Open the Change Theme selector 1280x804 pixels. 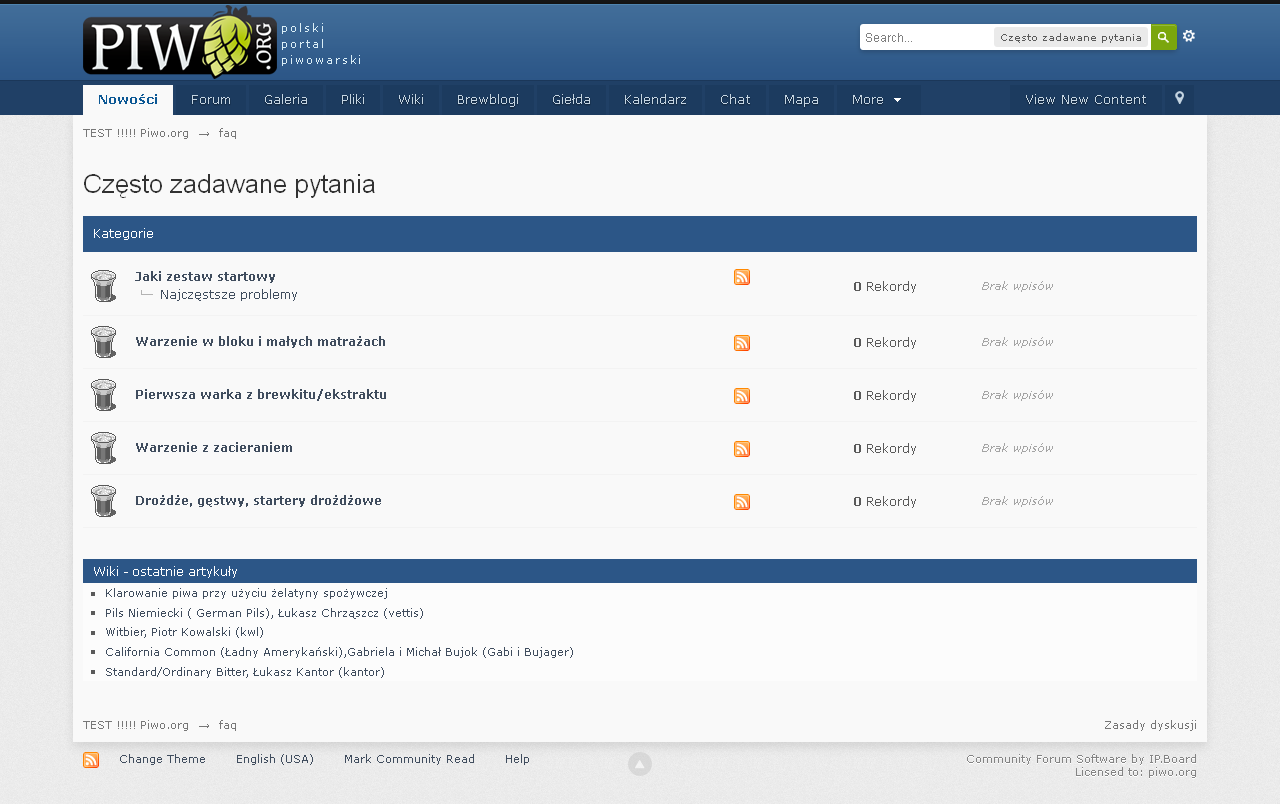[162, 759]
